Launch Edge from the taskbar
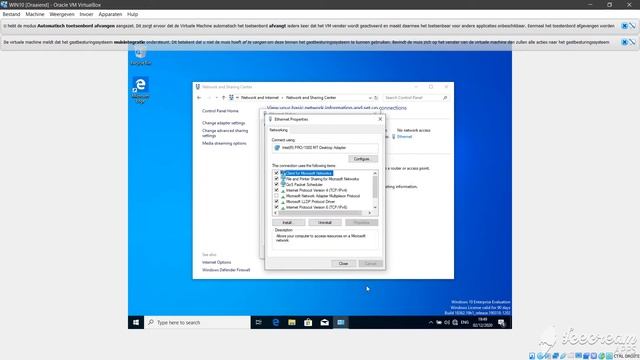This screenshot has width=640, height=360. (x=276, y=322)
